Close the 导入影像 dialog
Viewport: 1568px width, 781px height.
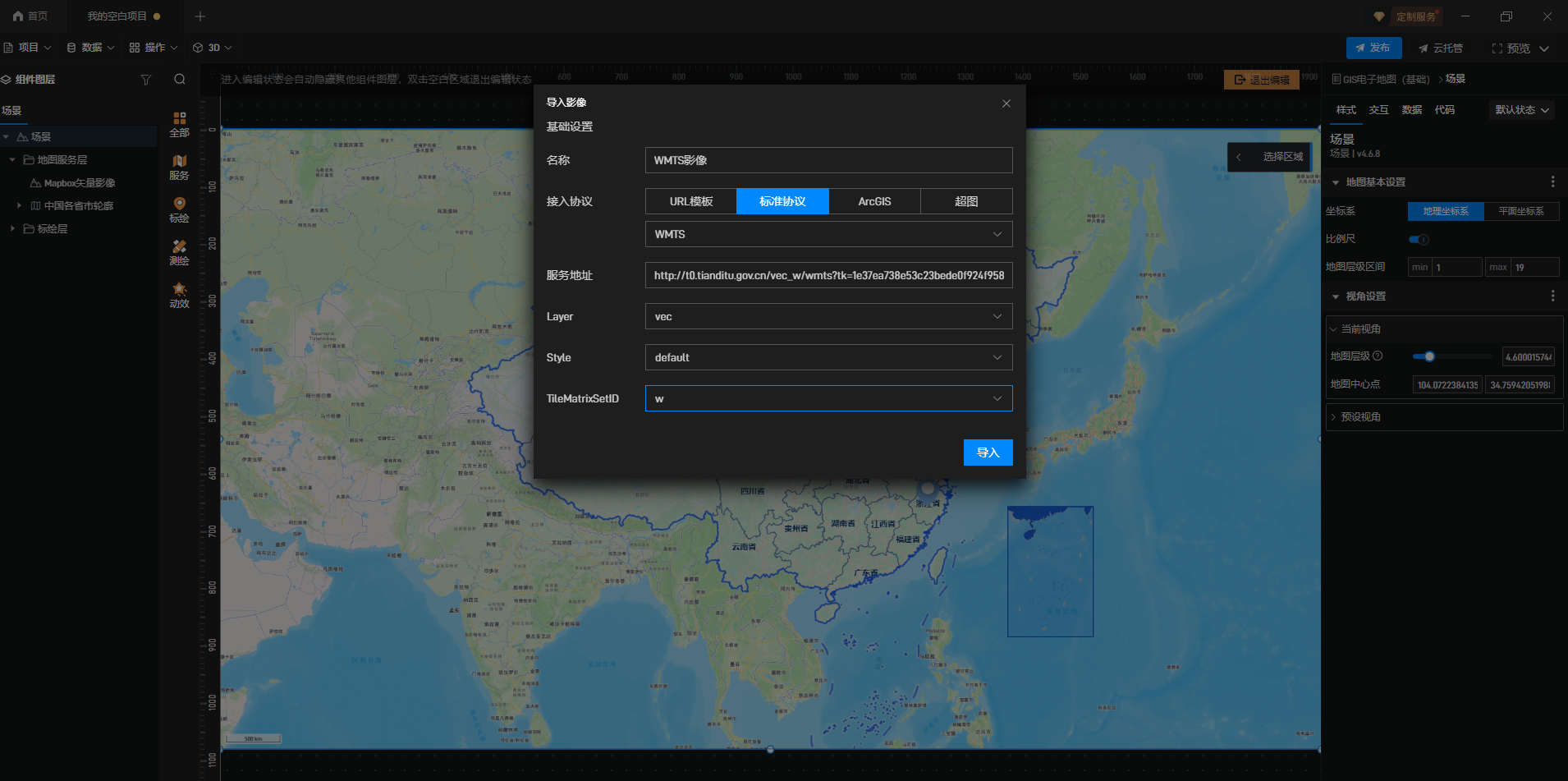(1006, 103)
